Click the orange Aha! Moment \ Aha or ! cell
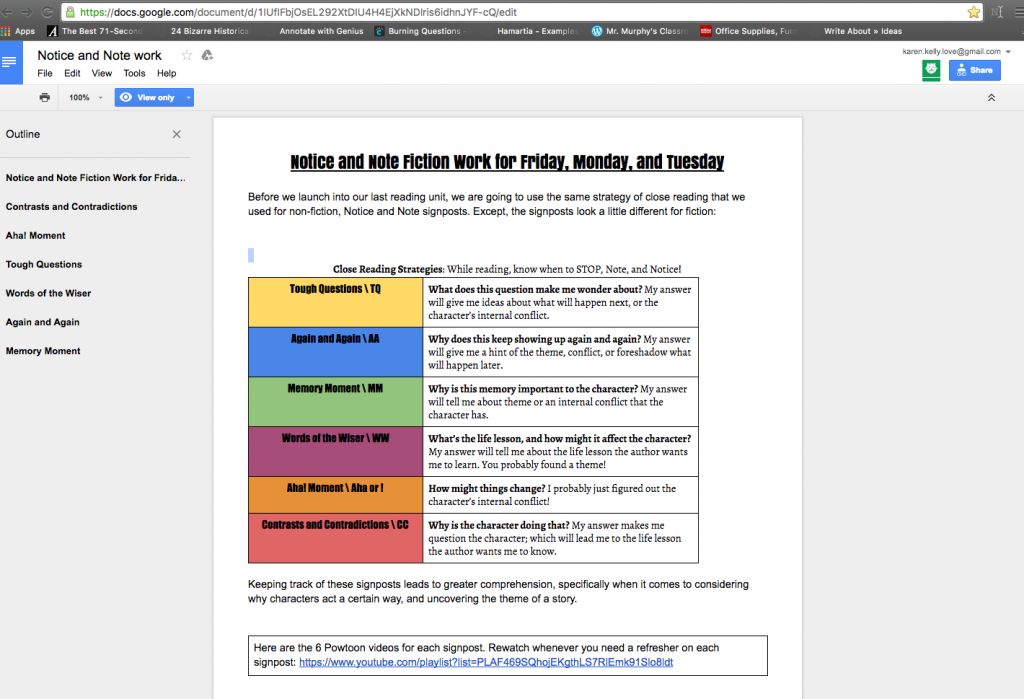 [x=335, y=495]
